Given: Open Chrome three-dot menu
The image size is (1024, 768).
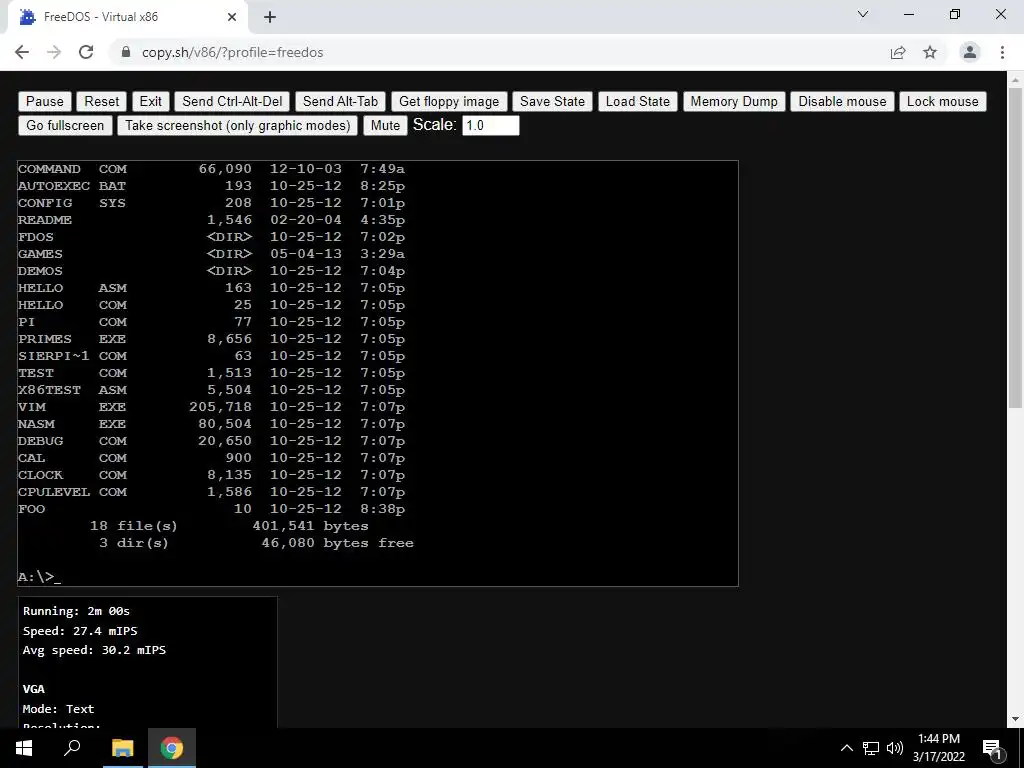Looking at the screenshot, I should pyautogui.click(x=1002, y=52).
